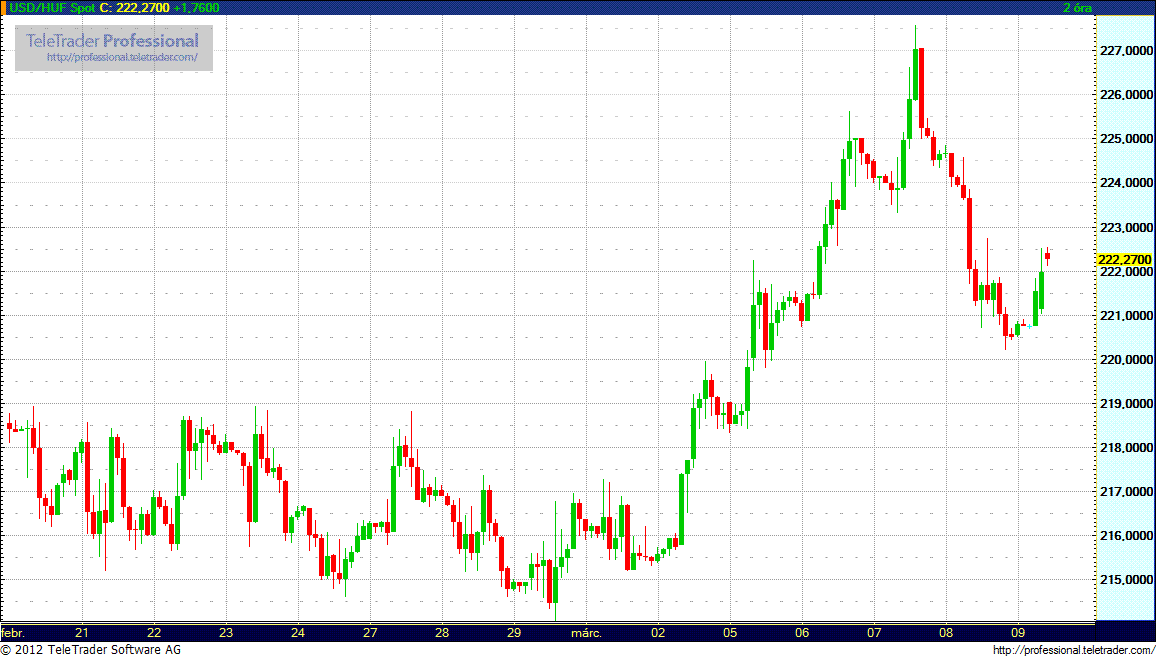Click the orange marker beside USD/HUF title
Screen dimensions: 1156x659
pos(4,8)
